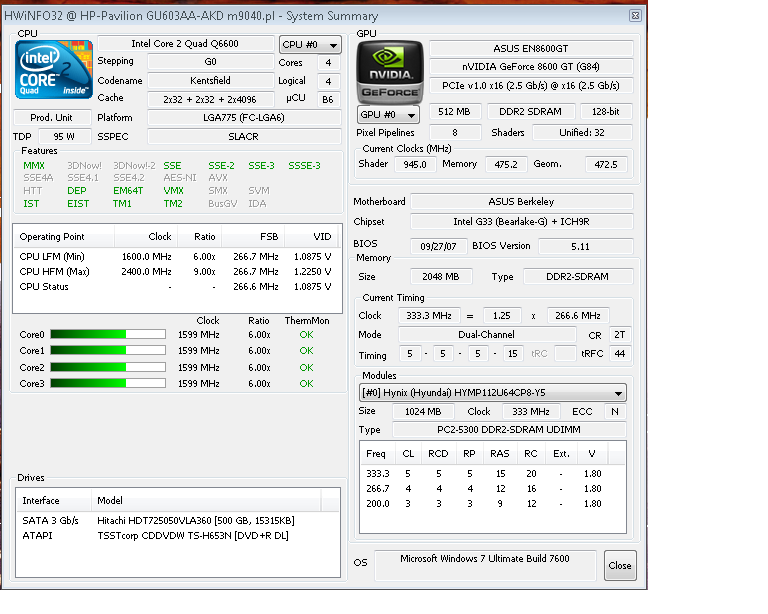The width and height of the screenshot is (768, 614).
Task: Click the 333.3 MHz memory clock field
Action: 429,316
